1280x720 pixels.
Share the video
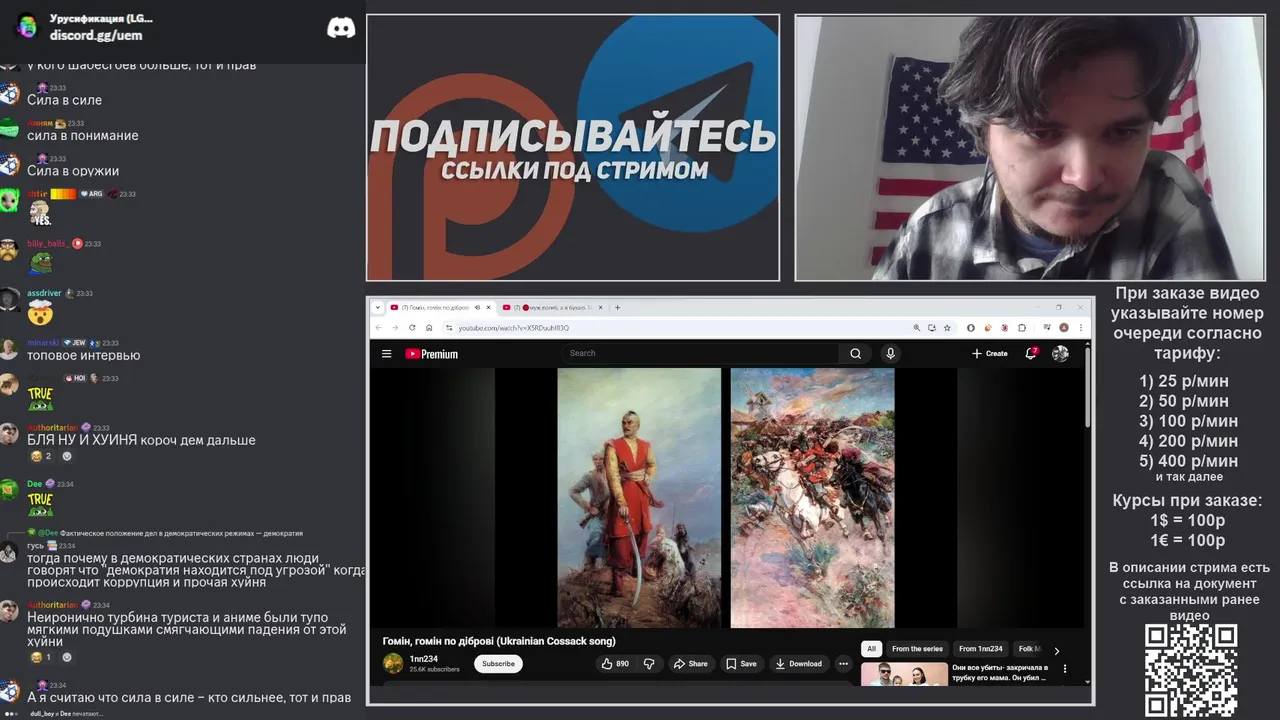pos(690,663)
